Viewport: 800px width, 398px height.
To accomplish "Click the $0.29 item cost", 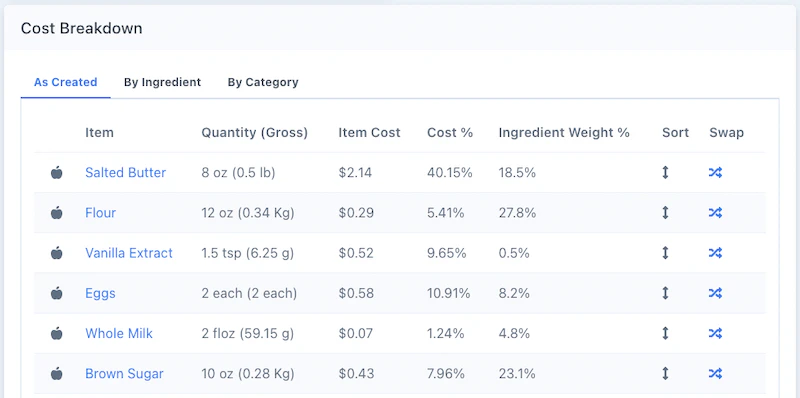I will [356, 213].
